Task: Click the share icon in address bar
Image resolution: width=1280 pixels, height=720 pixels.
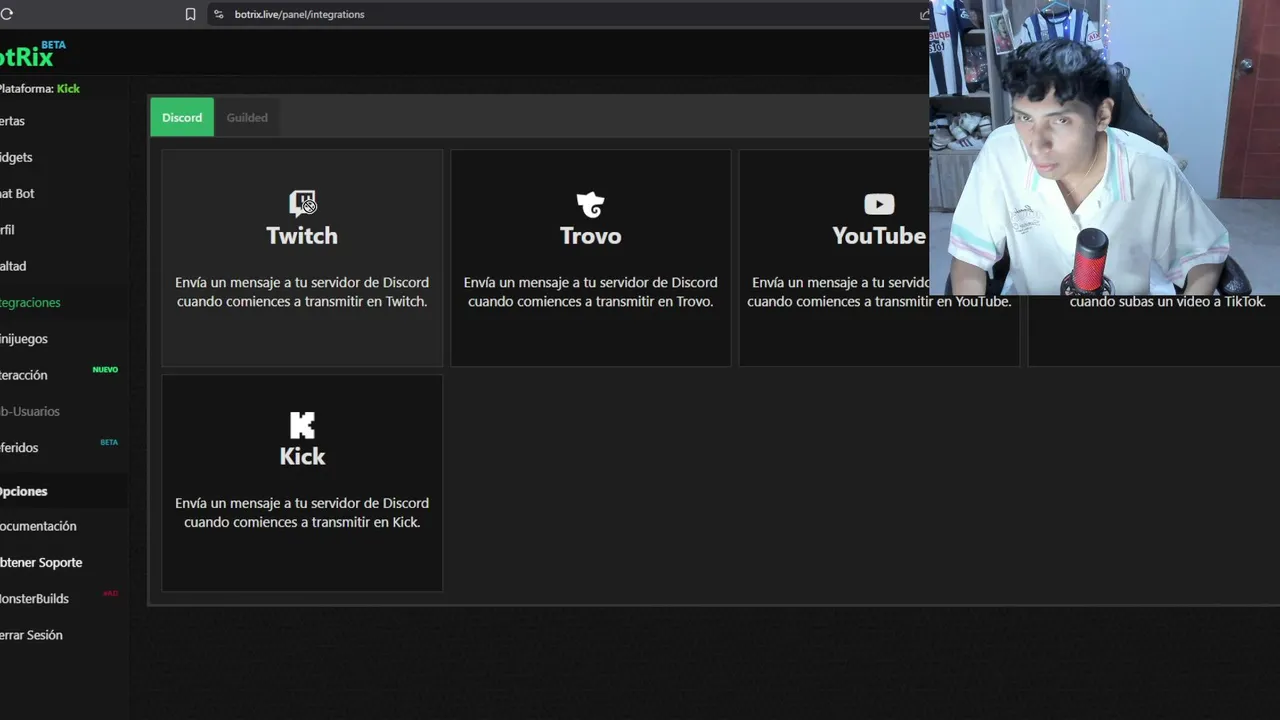Action: (924, 14)
